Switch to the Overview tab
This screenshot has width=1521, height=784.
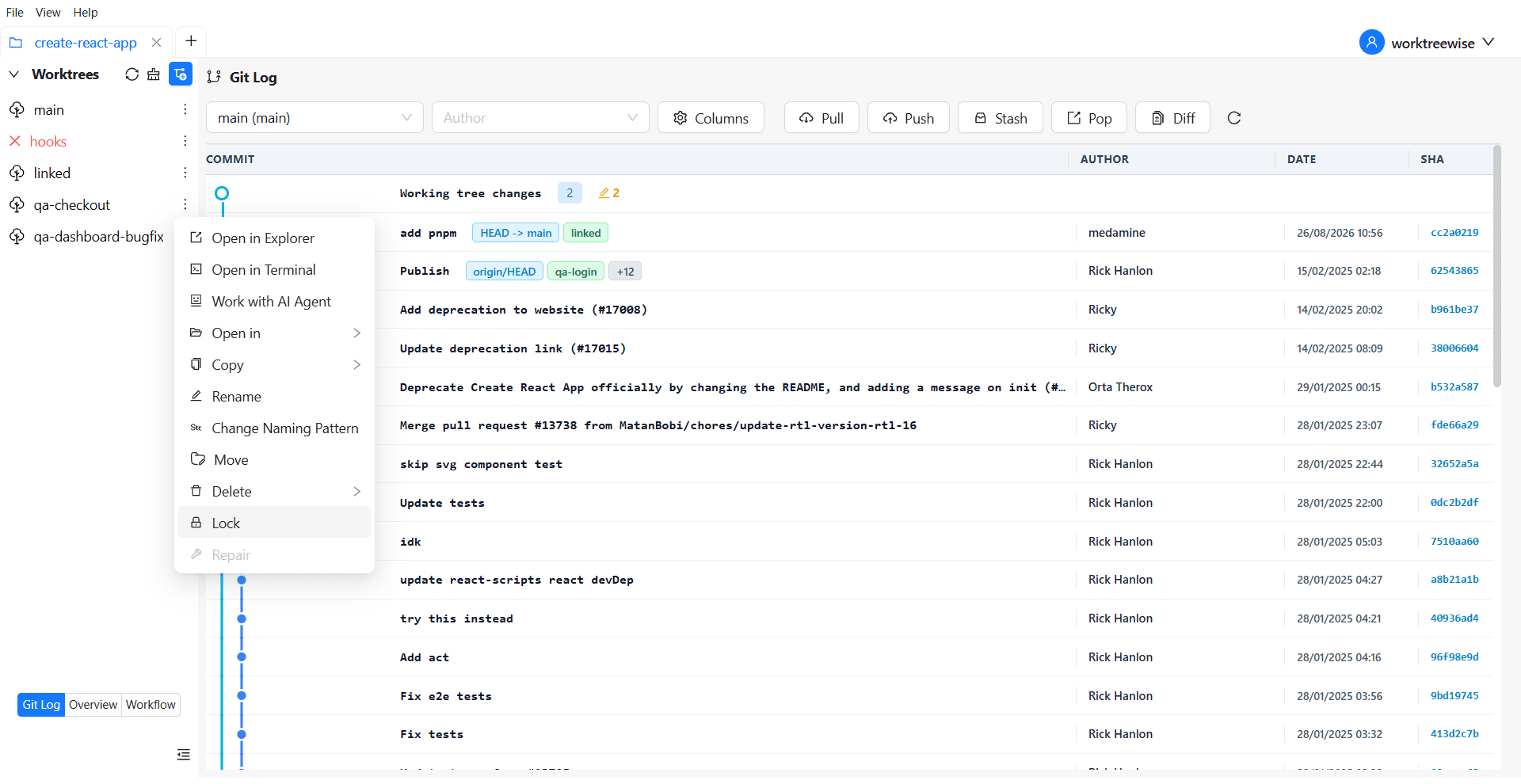(93, 705)
